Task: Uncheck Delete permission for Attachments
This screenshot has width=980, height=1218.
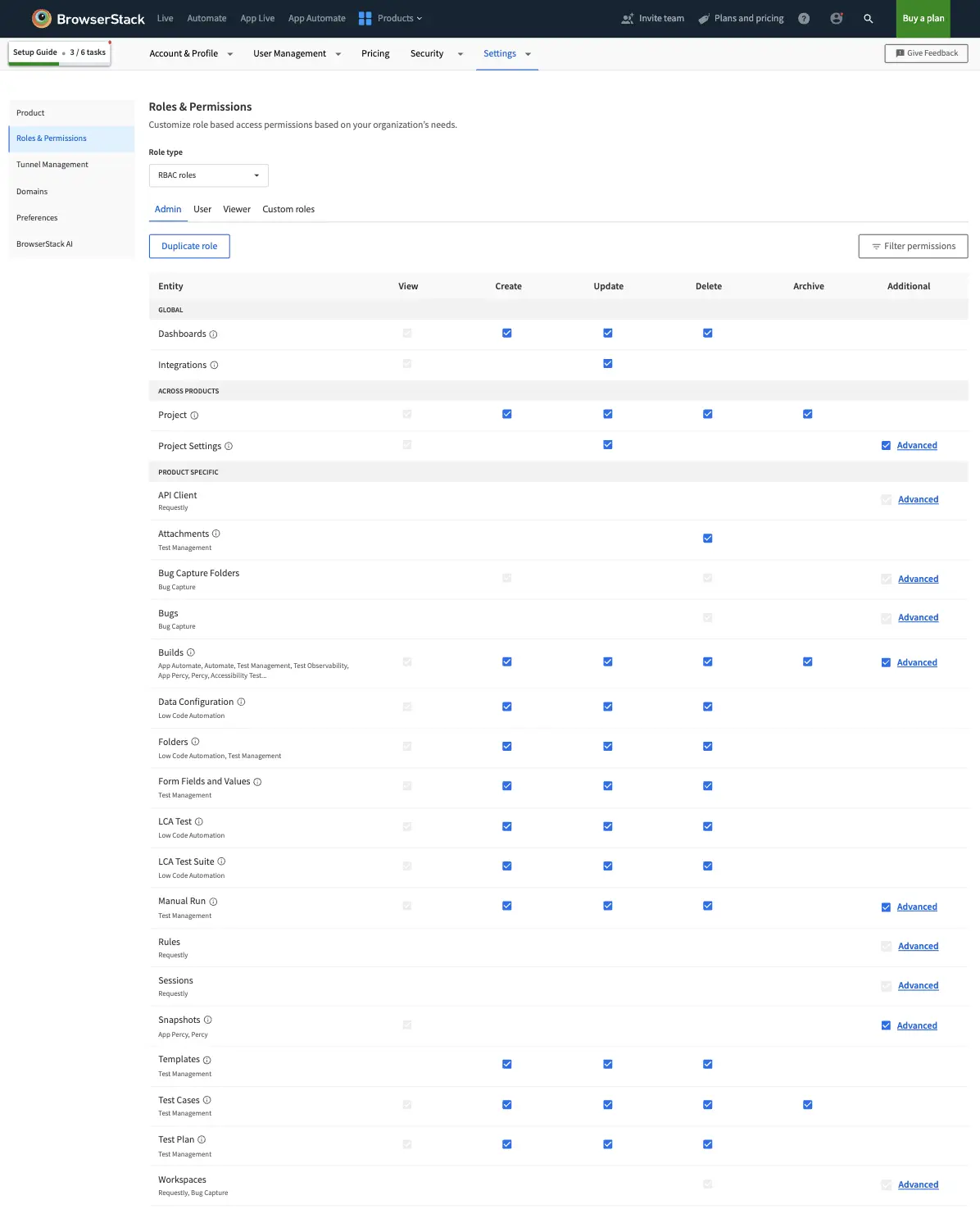Action: point(707,539)
